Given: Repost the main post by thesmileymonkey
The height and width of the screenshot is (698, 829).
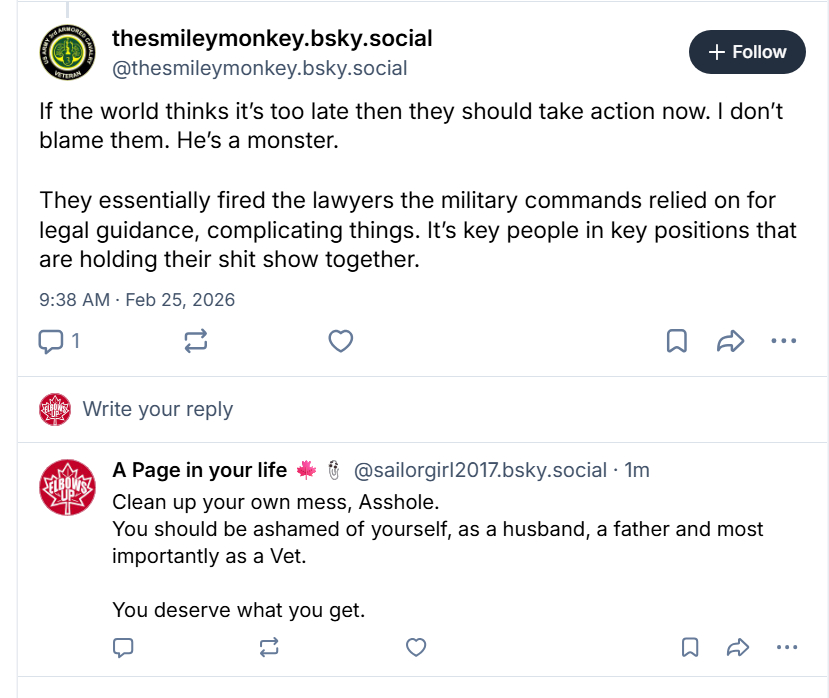Looking at the screenshot, I should click(196, 341).
